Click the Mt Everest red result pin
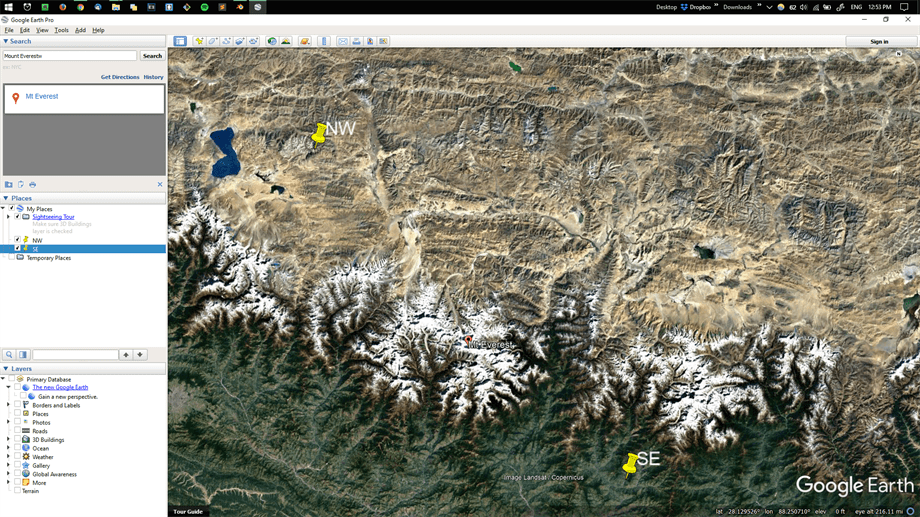The image size is (920, 517). coord(15,97)
